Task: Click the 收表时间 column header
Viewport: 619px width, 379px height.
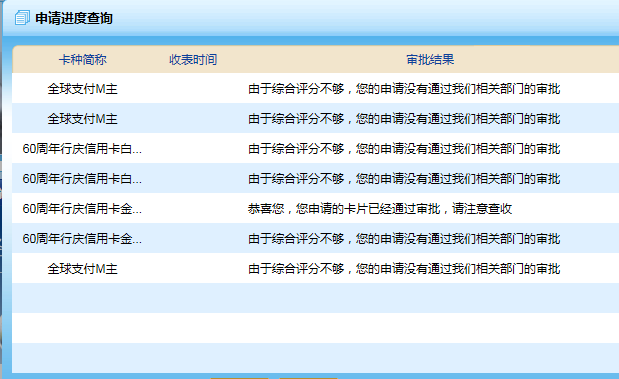Action: pyautogui.click(x=193, y=60)
